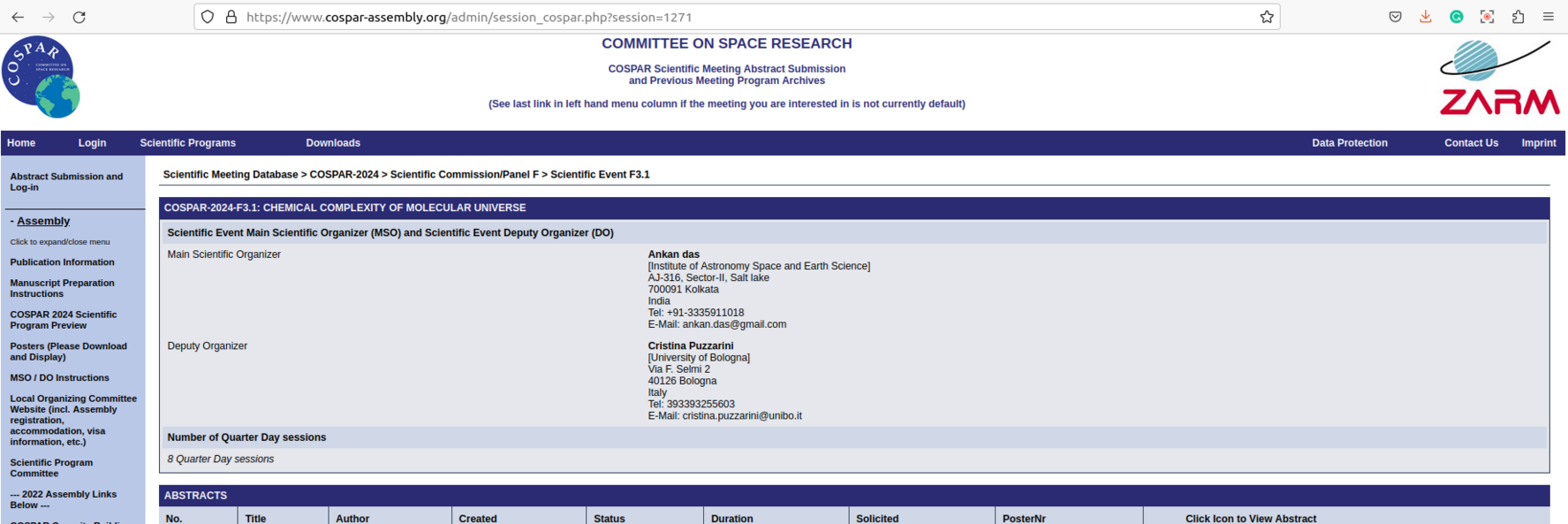Click the URL address bar
Screen dimensions: 1568x524
pos(707,17)
